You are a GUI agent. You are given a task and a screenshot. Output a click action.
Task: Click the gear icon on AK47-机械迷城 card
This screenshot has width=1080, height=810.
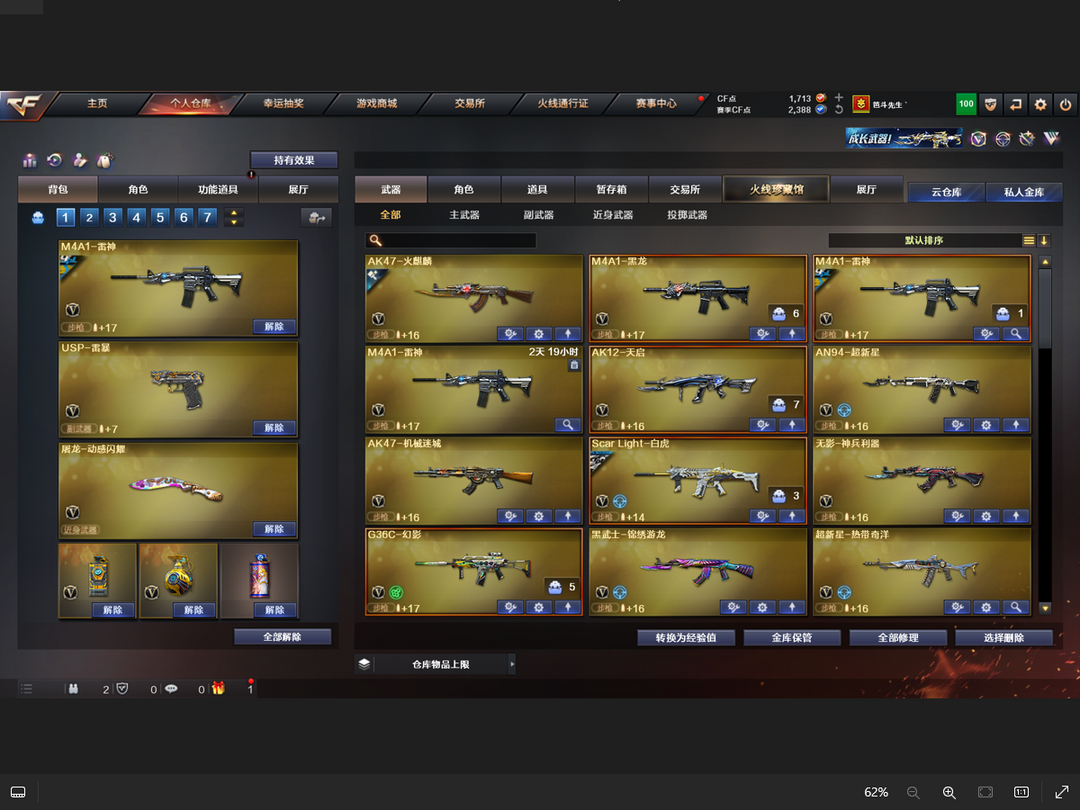coord(539,516)
